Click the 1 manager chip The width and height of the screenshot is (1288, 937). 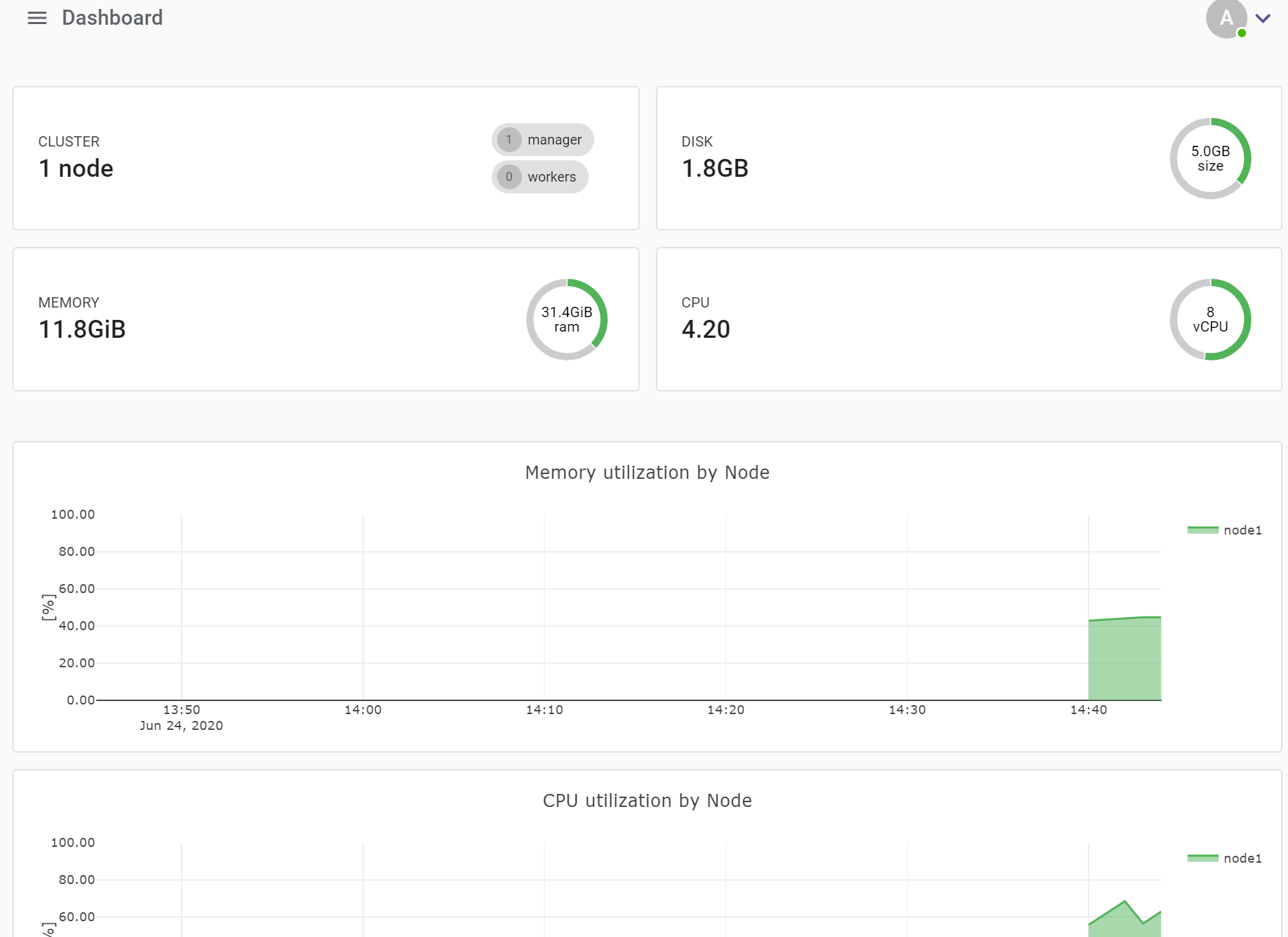click(x=543, y=140)
